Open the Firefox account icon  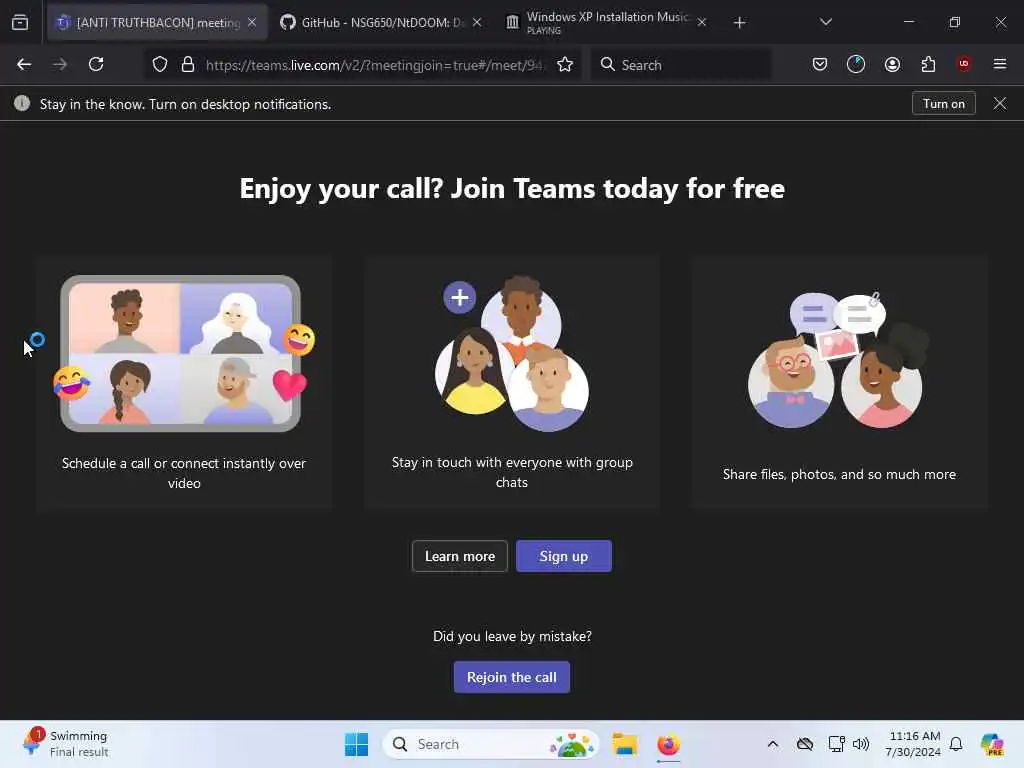[x=892, y=64]
